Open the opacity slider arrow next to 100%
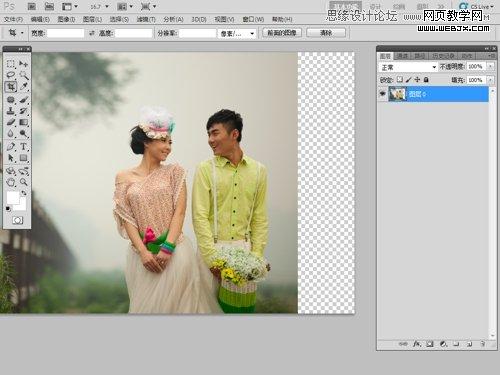Screen dimensions: 500x375 [x=491, y=67]
